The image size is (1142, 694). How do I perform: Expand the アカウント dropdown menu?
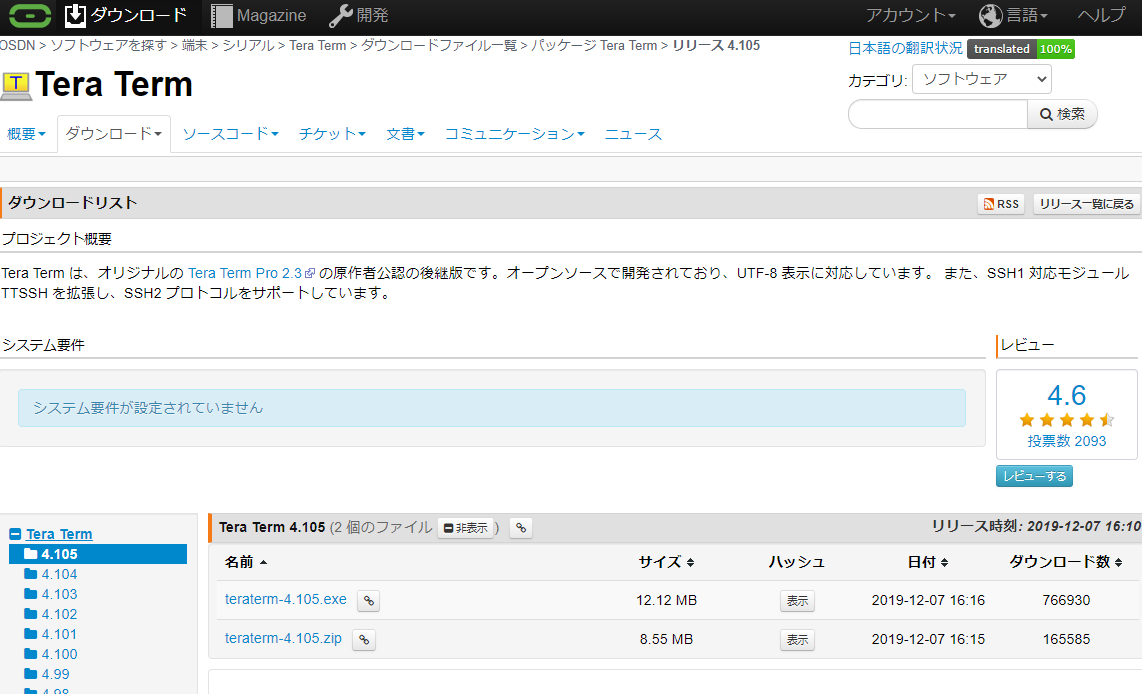(910, 15)
